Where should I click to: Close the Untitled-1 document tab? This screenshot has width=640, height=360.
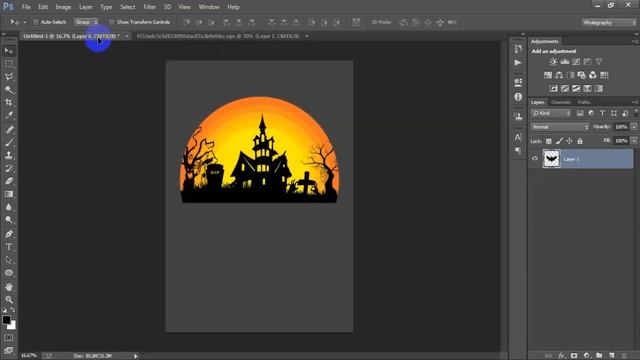point(127,36)
